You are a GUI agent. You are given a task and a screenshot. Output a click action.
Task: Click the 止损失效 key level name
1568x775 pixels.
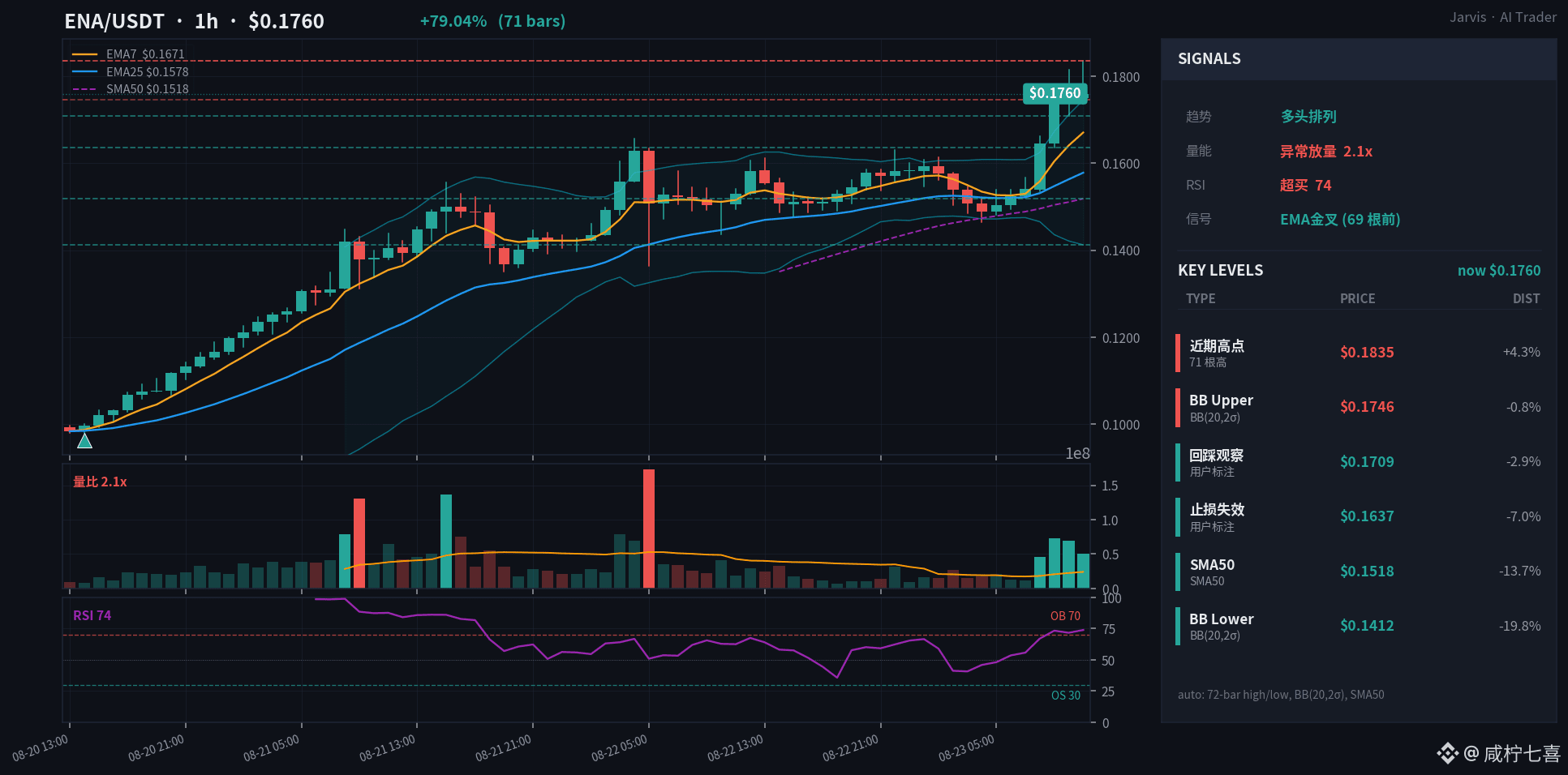coord(1217,510)
